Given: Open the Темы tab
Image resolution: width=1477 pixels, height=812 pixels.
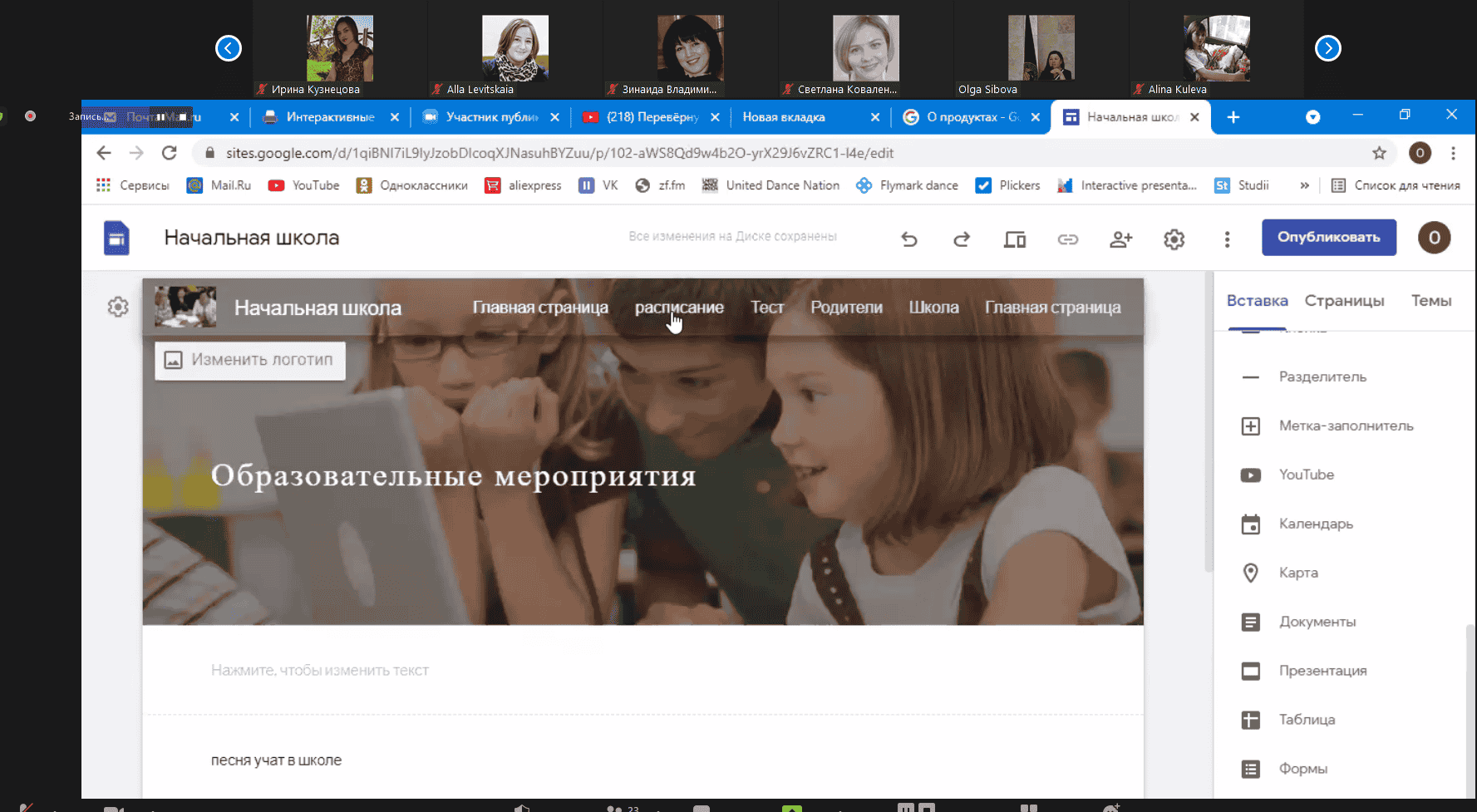Looking at the screenshot, I should pyautogui.click(x=1430, y=301).
